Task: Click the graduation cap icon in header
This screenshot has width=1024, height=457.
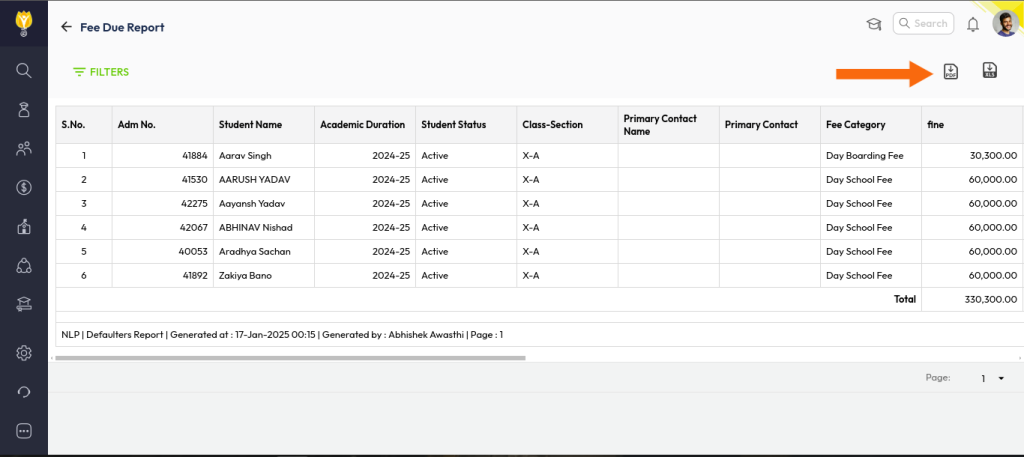Action: coord(873,24)
